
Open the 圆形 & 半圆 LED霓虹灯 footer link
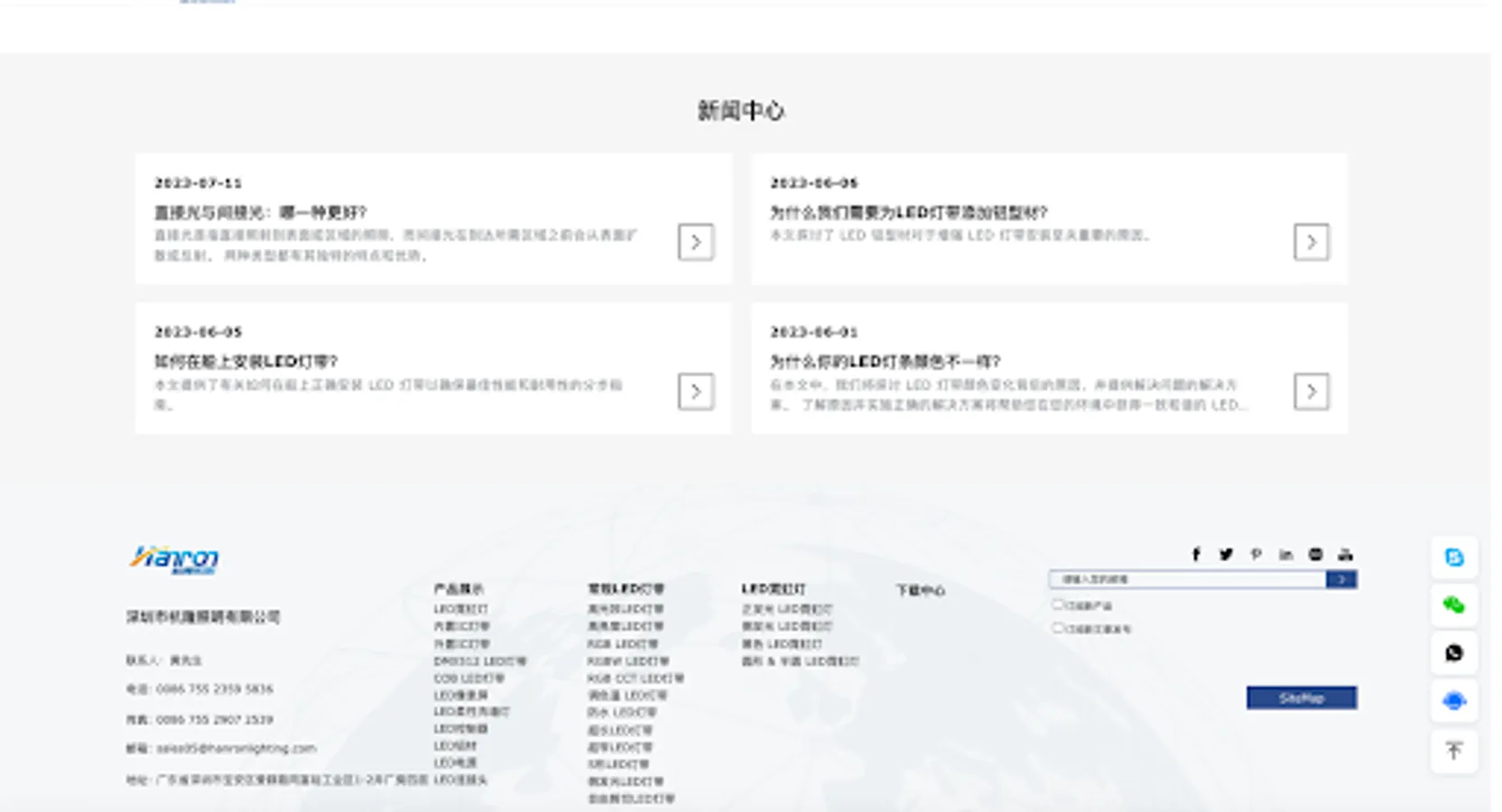801,661
